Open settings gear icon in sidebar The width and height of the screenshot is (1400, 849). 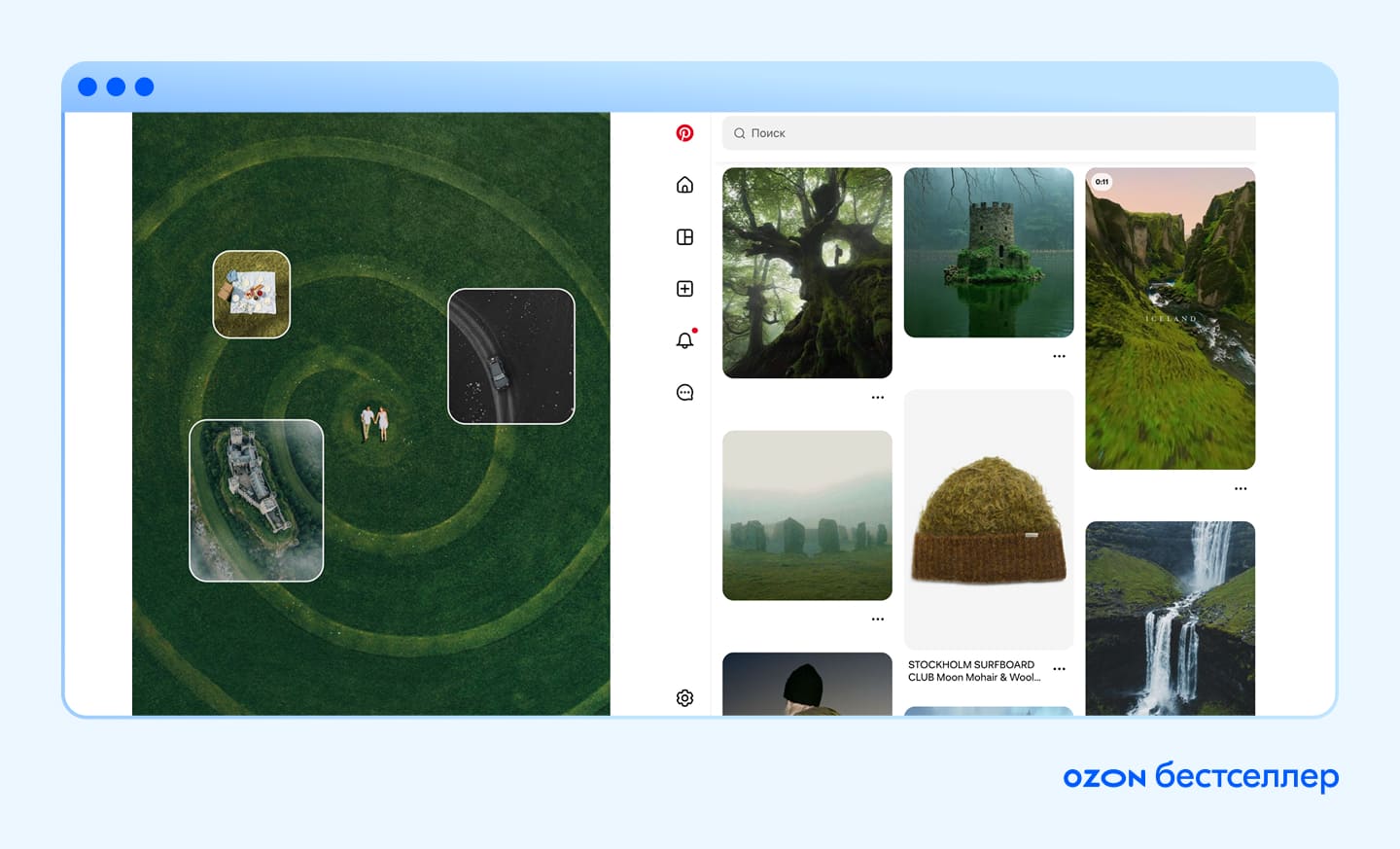(684, 698)
